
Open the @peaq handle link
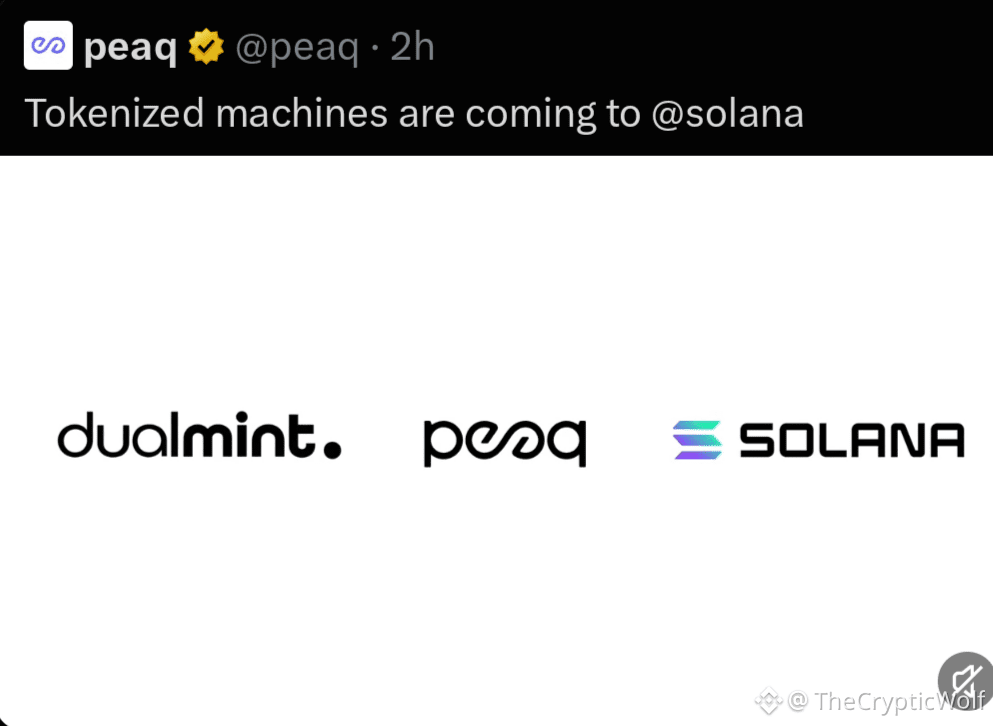pyautogui.click(x=297, y=48)
